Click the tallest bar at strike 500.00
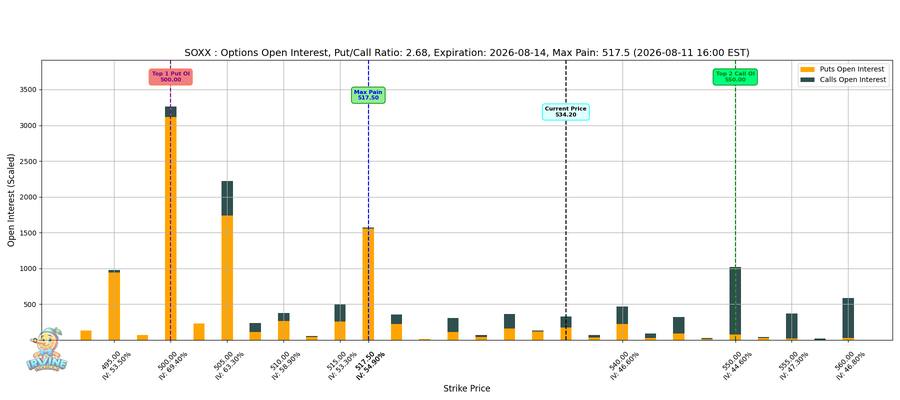The width and height of the screenshot is (900, 400). (170, 223)
